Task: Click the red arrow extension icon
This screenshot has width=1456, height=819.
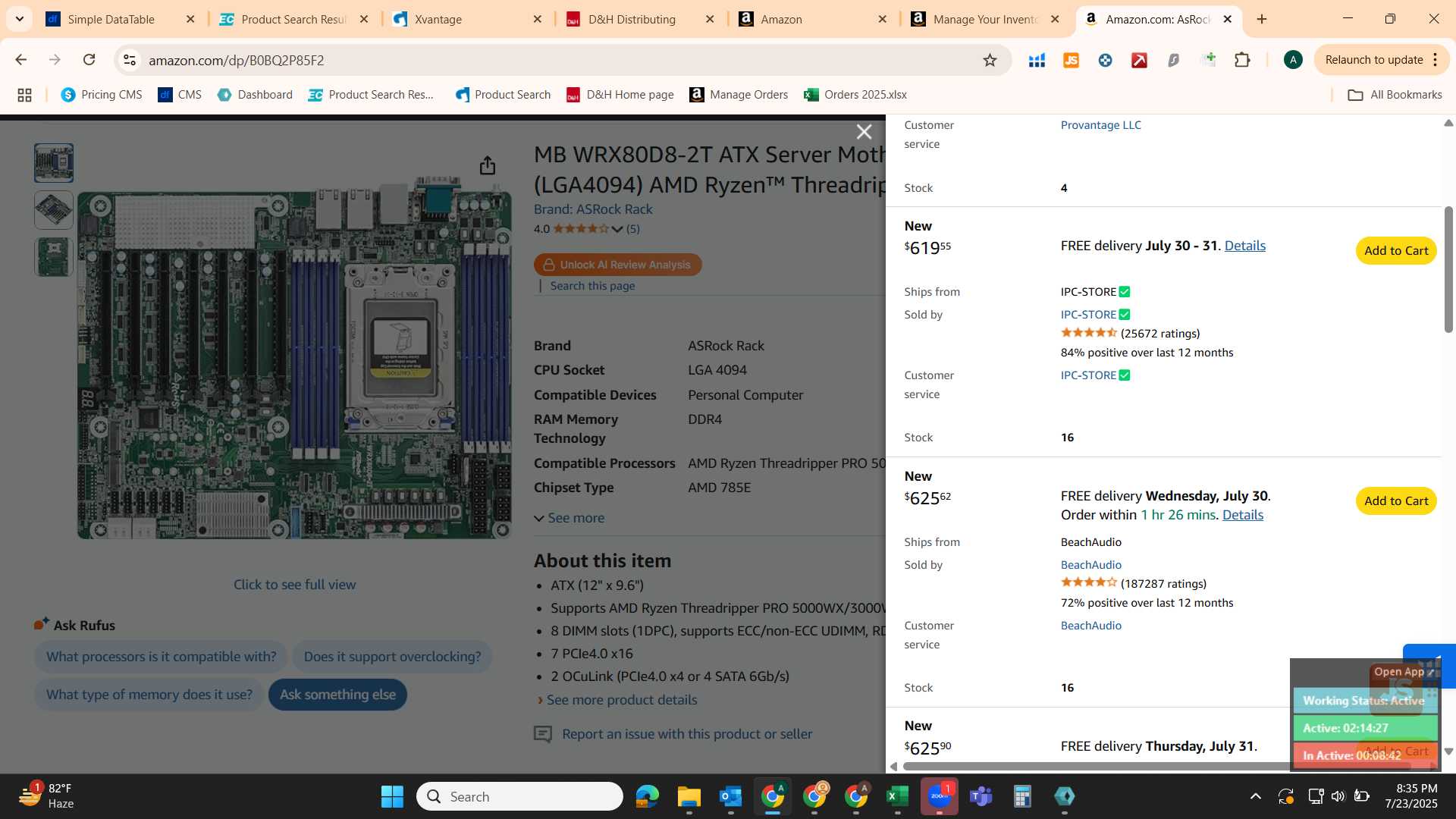Action: click(1139, 60)
